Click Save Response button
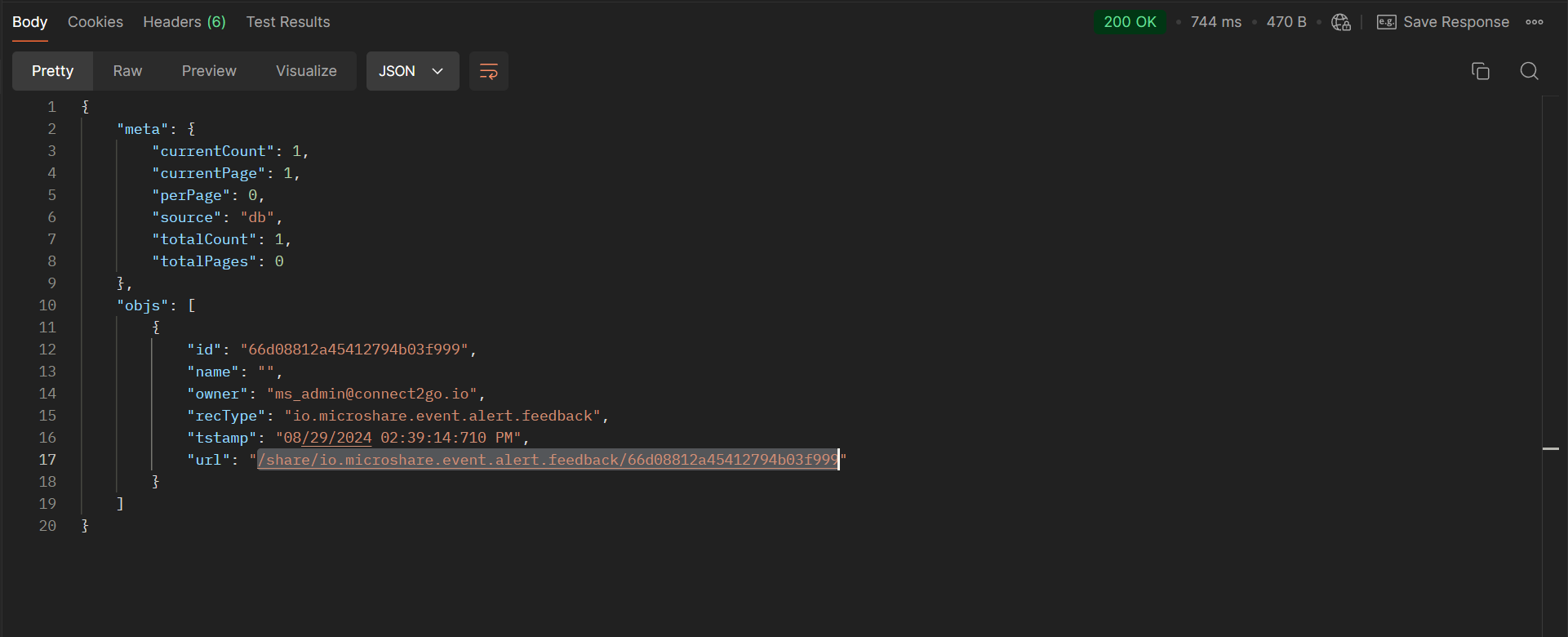Viewport: 1568px width, 637px height. 1455,22
